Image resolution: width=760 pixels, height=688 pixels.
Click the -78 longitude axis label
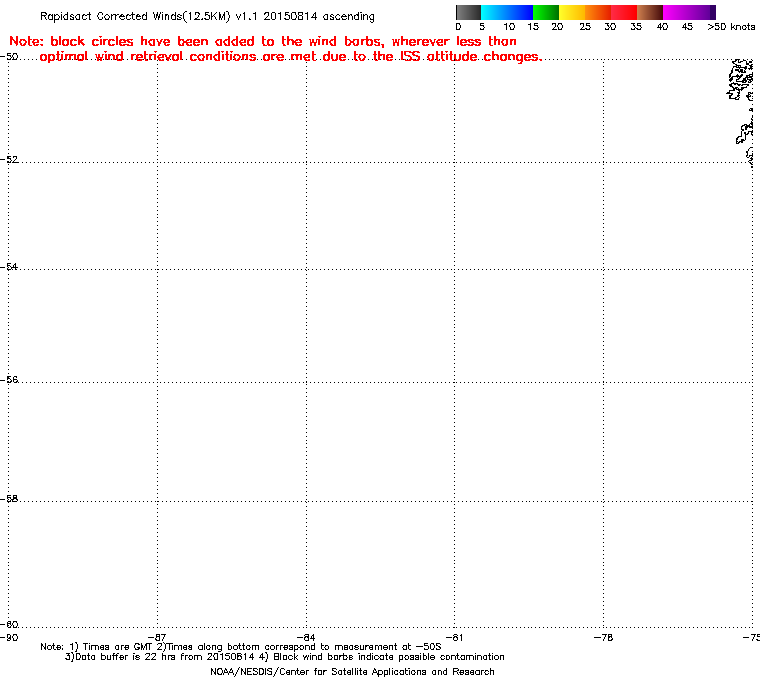(603, 637)
